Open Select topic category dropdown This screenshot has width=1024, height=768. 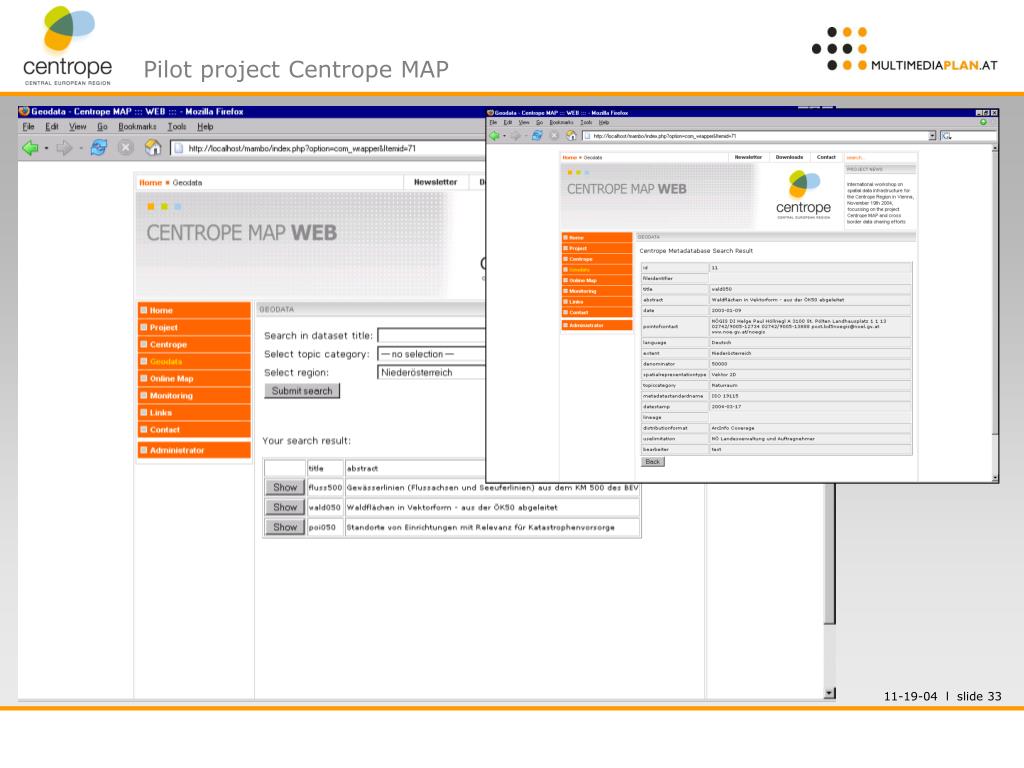point(432,354)
